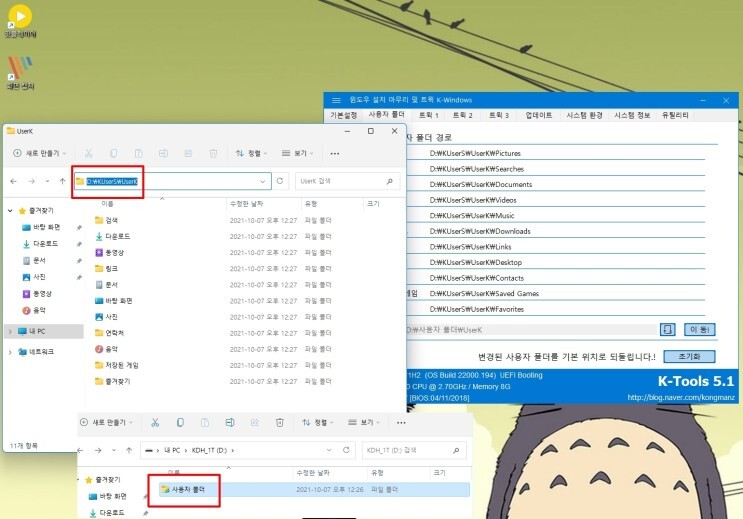Open the striped colorful desktop shortcut icon
This screenshot has width=743, height=519.
tap(20, 73)
